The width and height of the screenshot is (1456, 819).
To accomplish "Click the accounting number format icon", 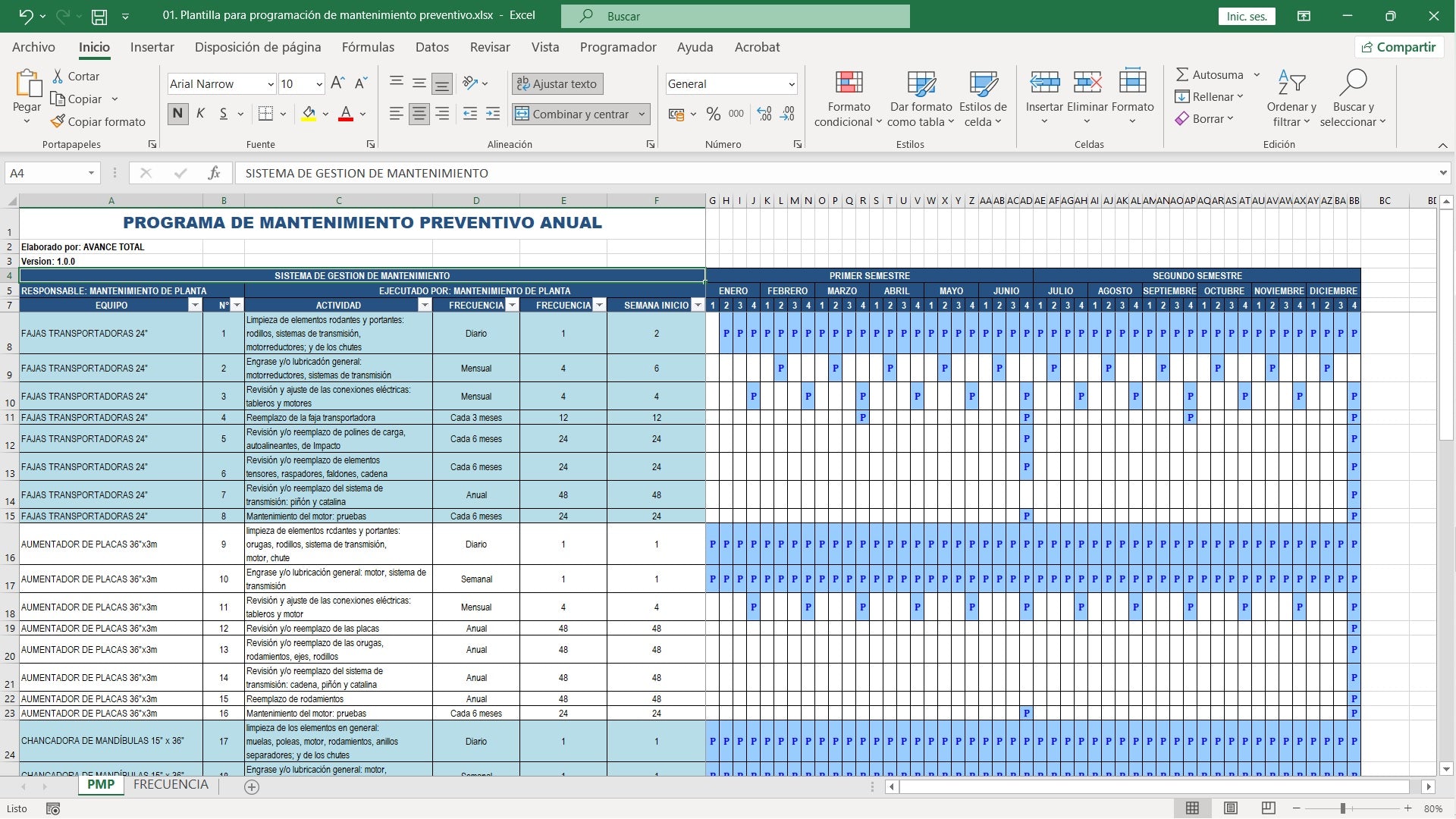I will click(676, 114).
